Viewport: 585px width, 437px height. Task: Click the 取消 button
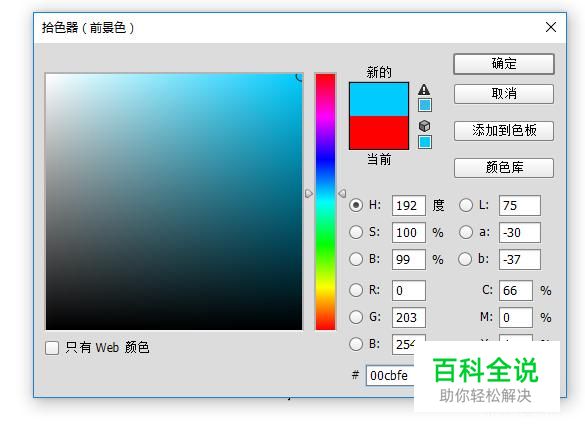coord(504,94)
